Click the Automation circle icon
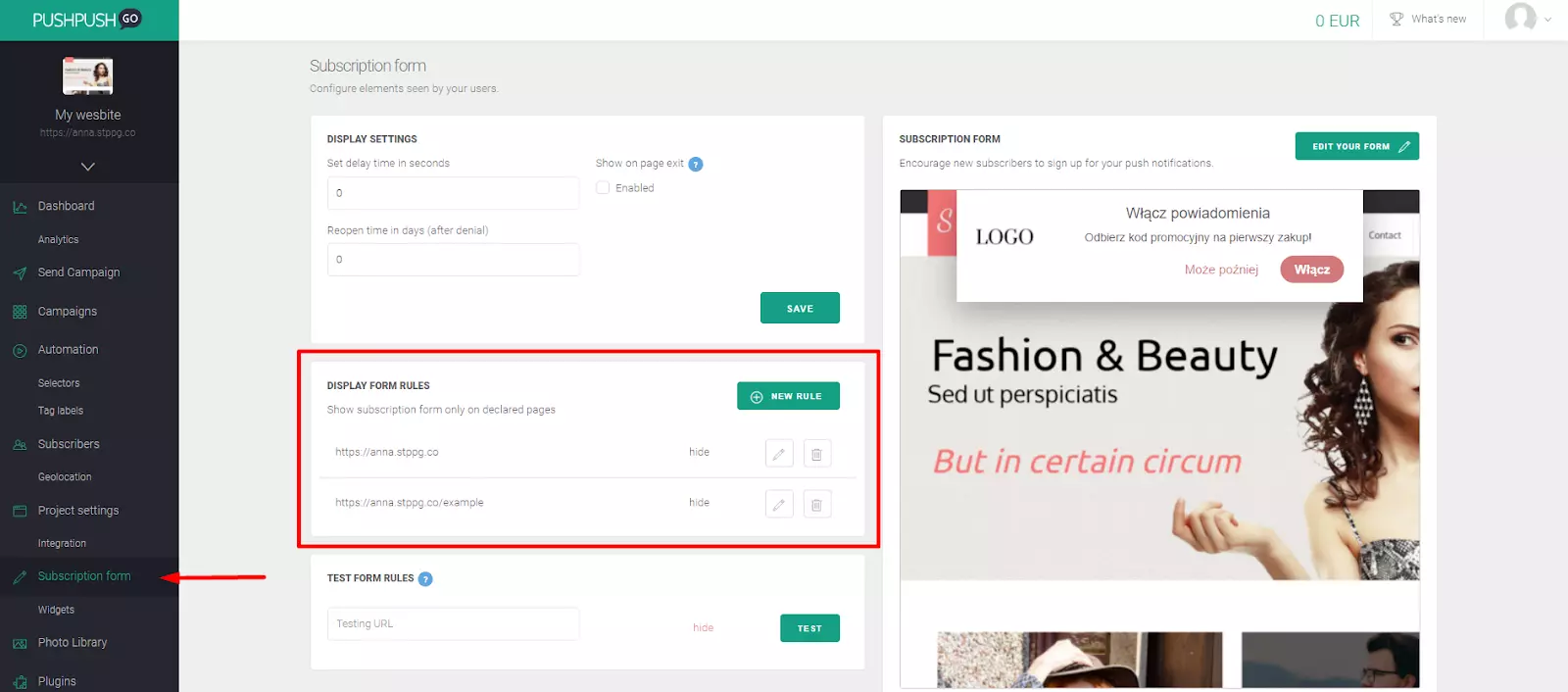Image resolution: width=1568 pixels, height=692 pixels. 20,350
